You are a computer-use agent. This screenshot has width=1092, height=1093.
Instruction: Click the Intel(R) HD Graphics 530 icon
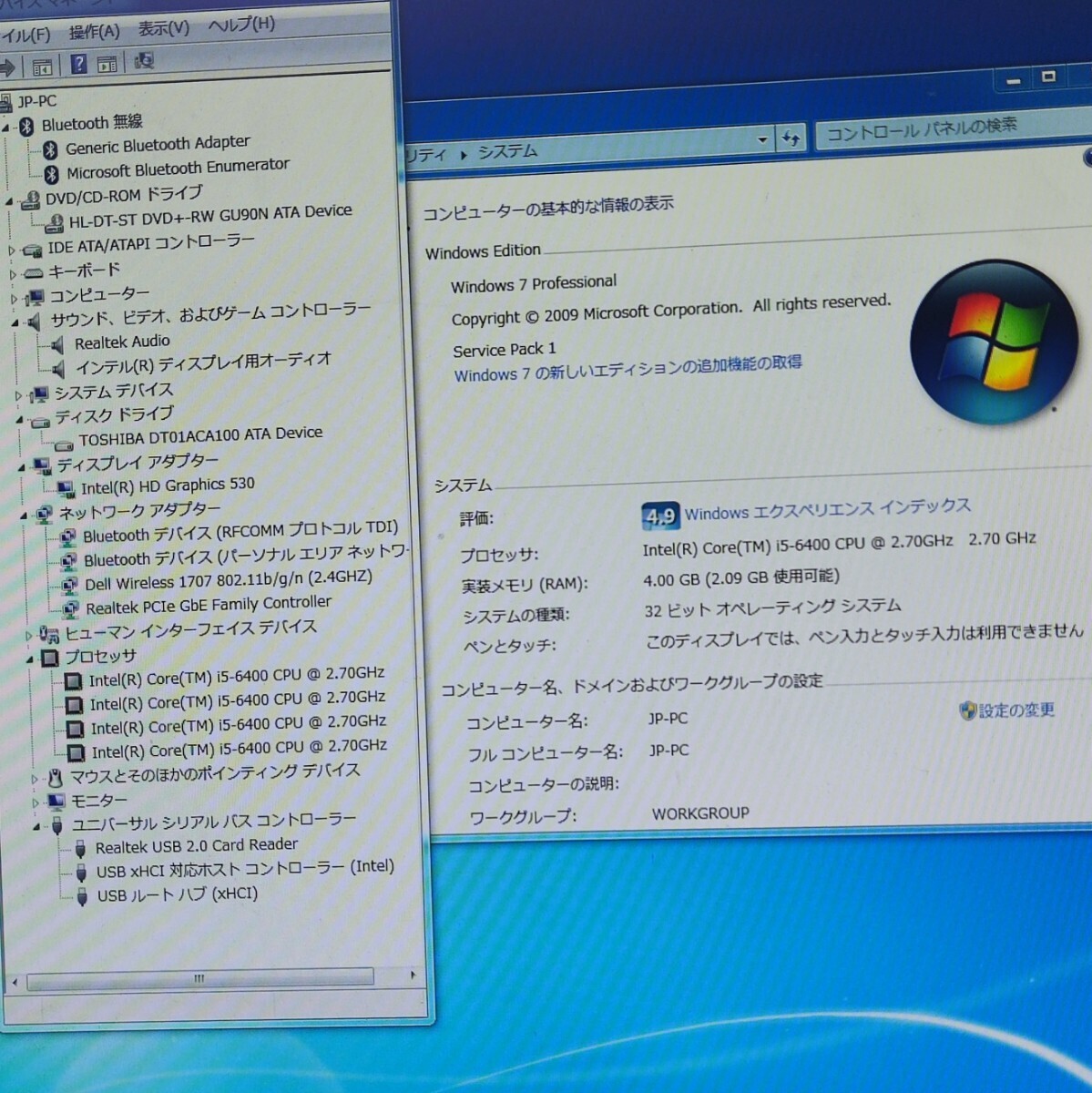coord(66,489)
